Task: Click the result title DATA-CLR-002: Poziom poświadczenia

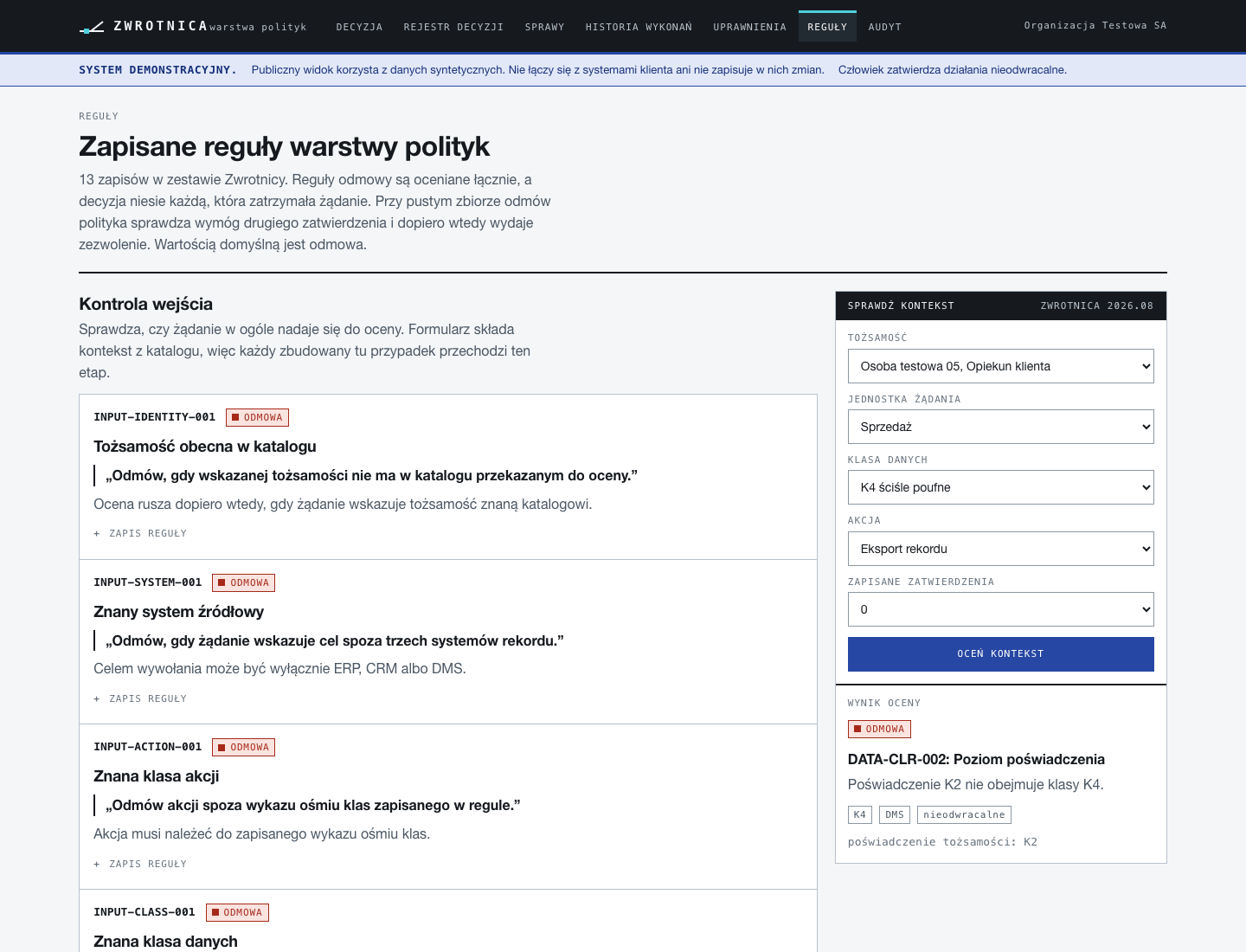Action: click(x=976, y=760)
